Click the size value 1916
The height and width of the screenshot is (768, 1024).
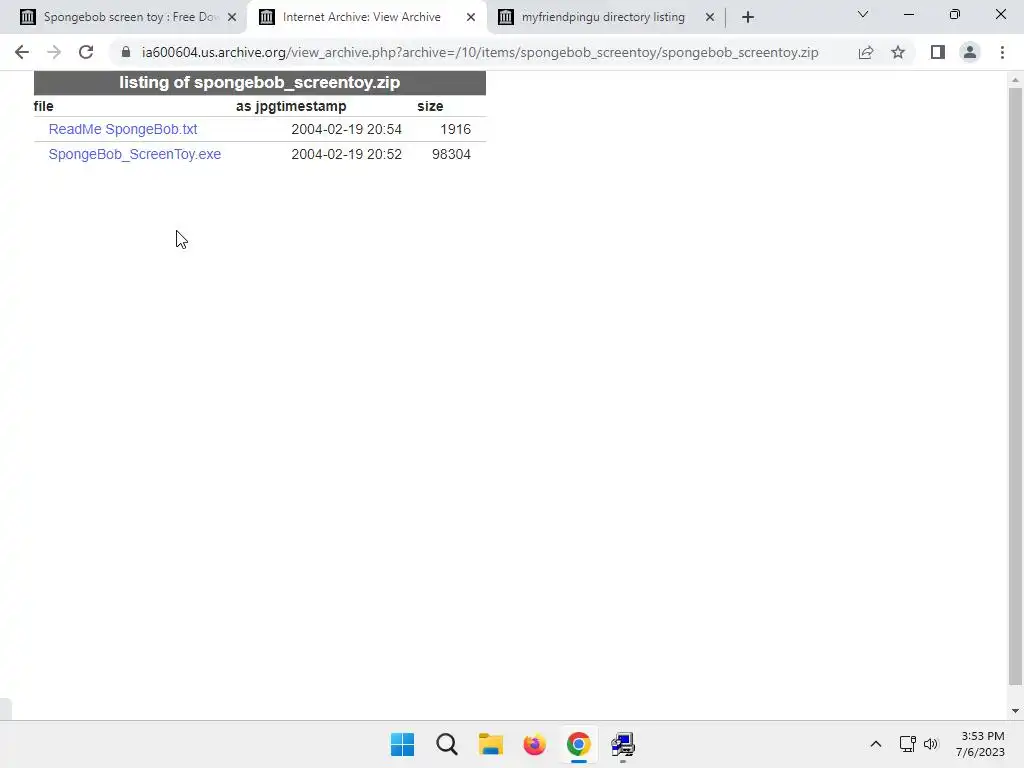[x=455, y=129]
